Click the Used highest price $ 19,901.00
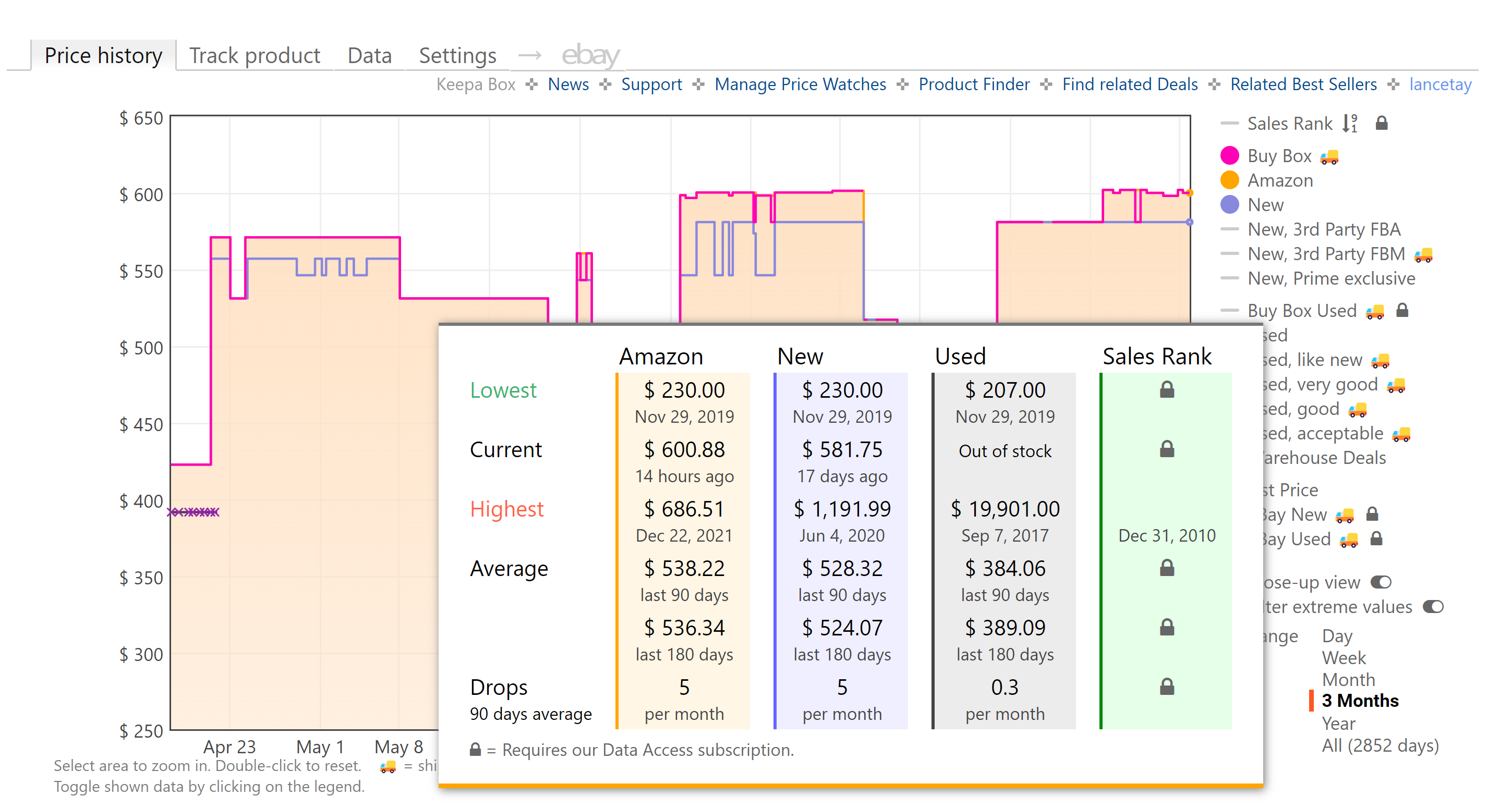 (x=1005, y=509)
